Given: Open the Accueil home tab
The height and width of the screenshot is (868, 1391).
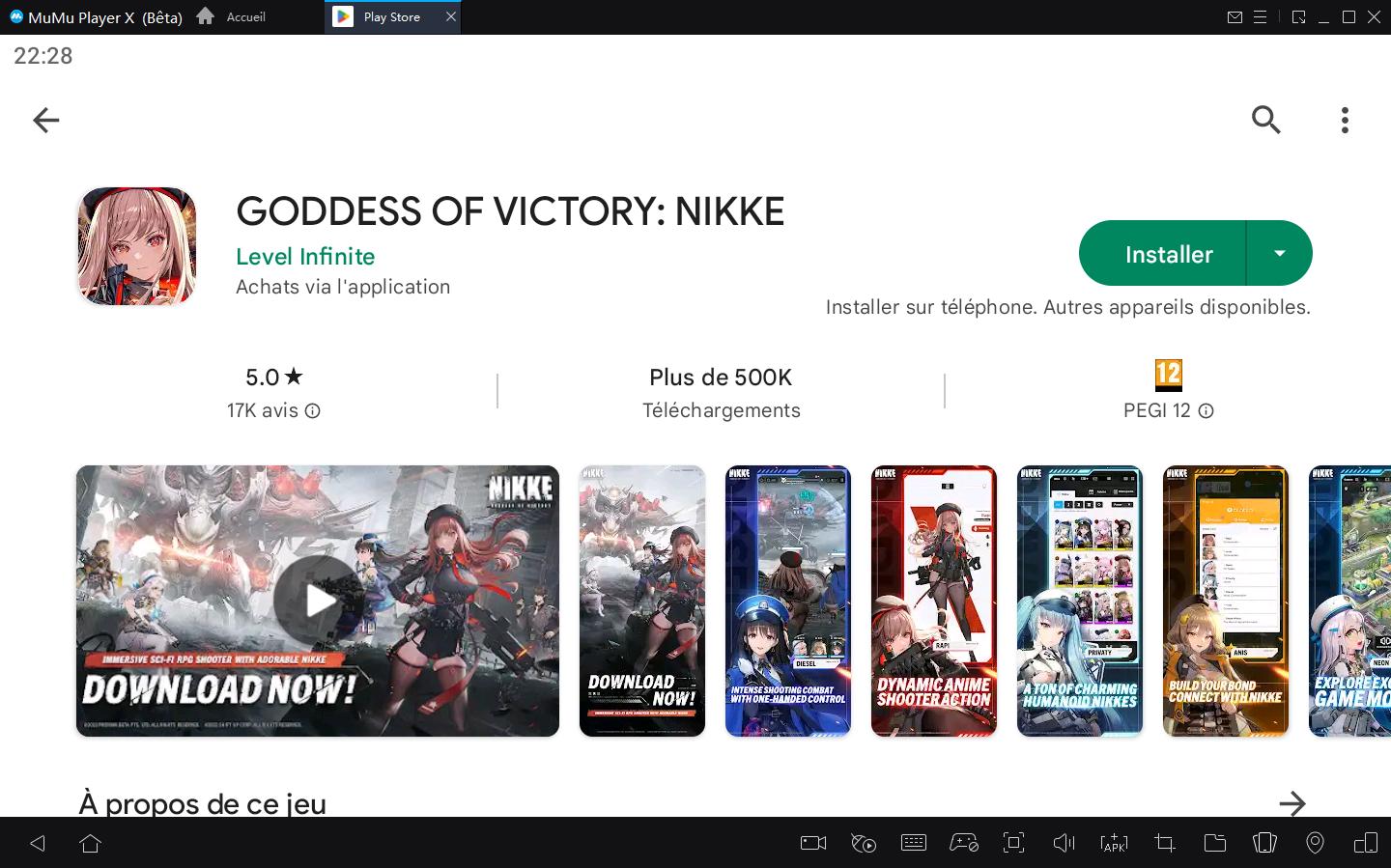Looking at the screenshot, I should 230,16.
